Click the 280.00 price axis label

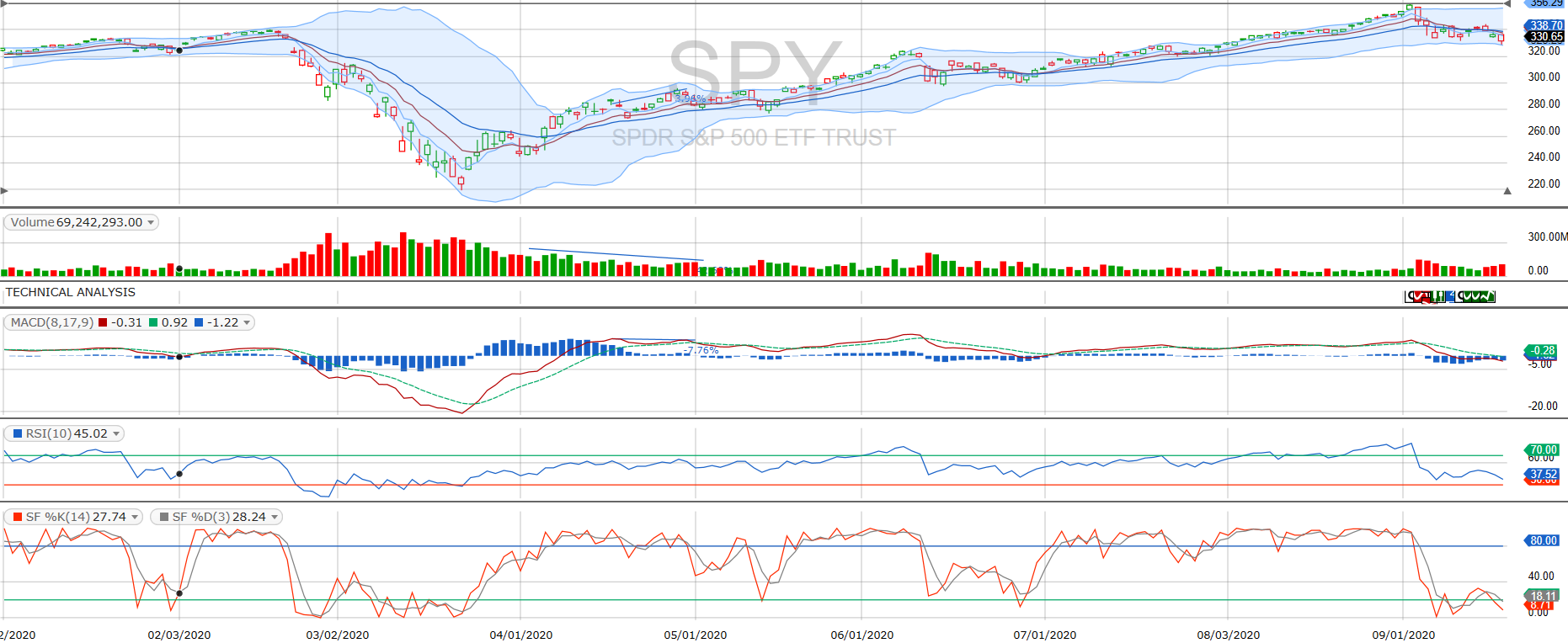(1544, 104)
